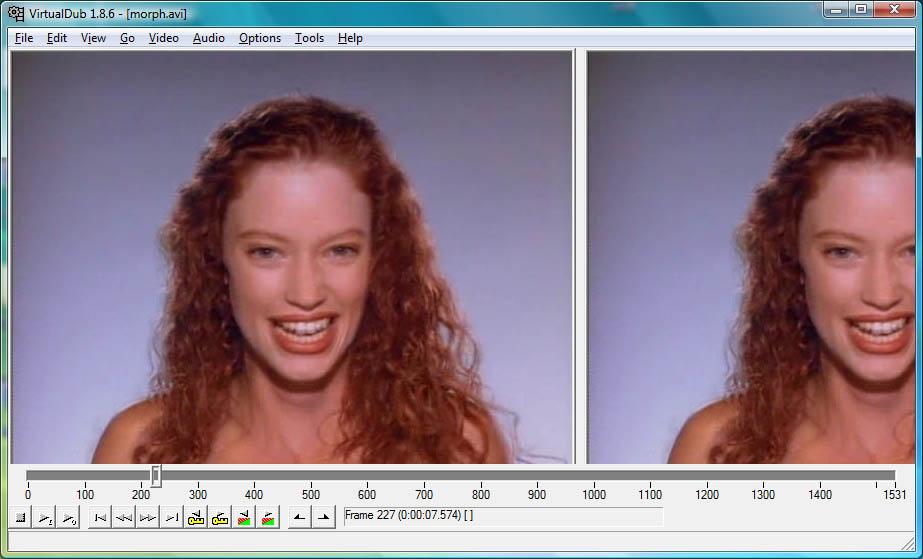Click the VirtualDub gear icon in the title bar
Image resolution: width=923 pixels, height=559 pixels.
(16, 13)
